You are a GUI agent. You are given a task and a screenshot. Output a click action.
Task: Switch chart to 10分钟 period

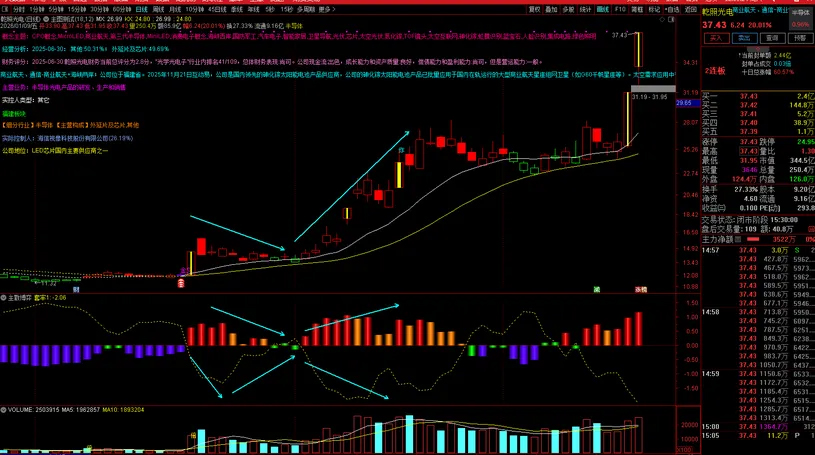[195, 9]
